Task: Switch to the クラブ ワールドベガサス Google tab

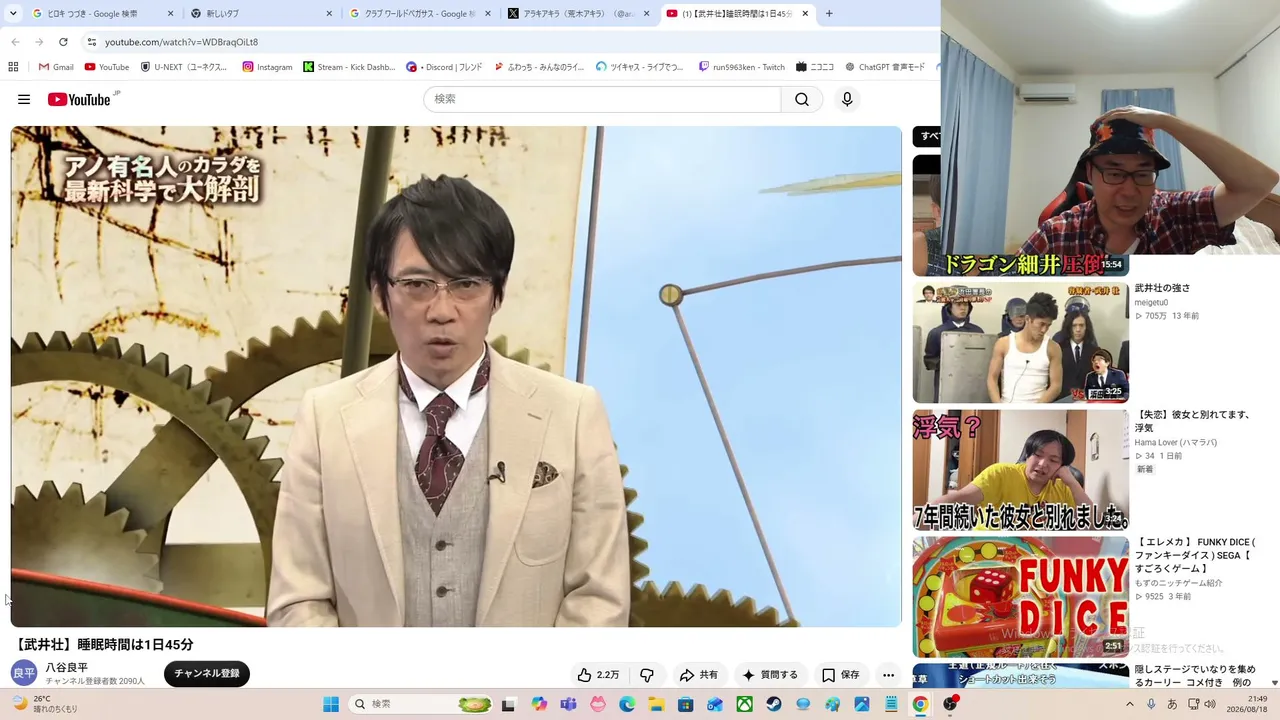Action: coord(412,14)
